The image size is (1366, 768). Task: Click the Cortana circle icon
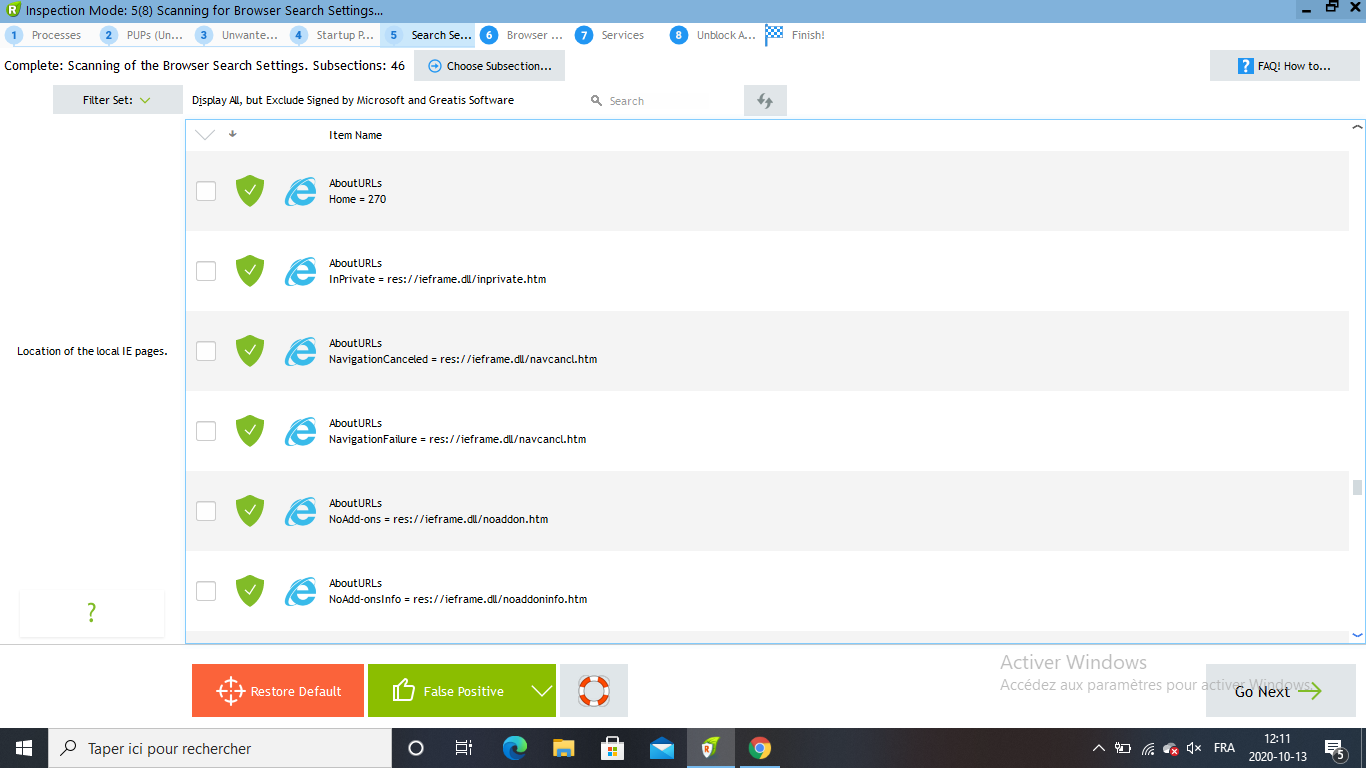tap(416, 748)
